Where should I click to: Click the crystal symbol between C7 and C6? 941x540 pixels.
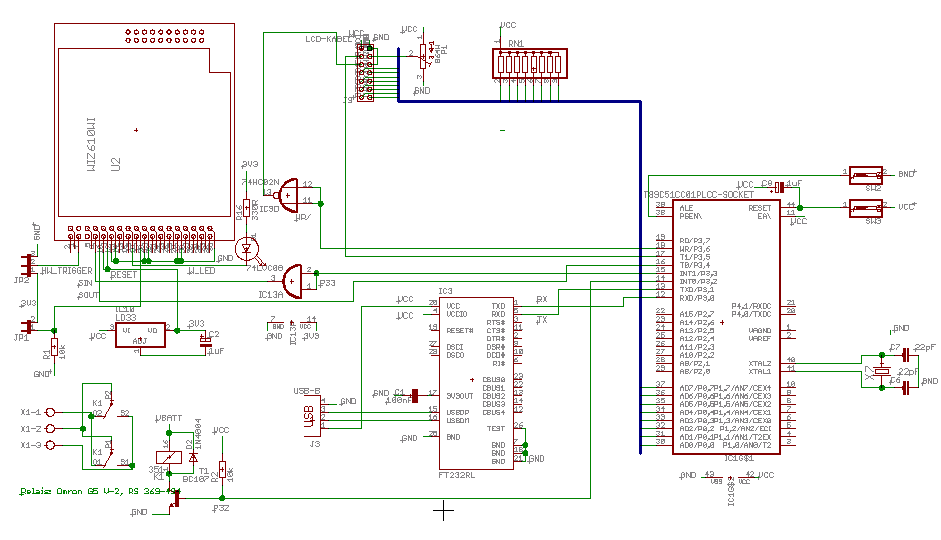click(x=882, y=372)
